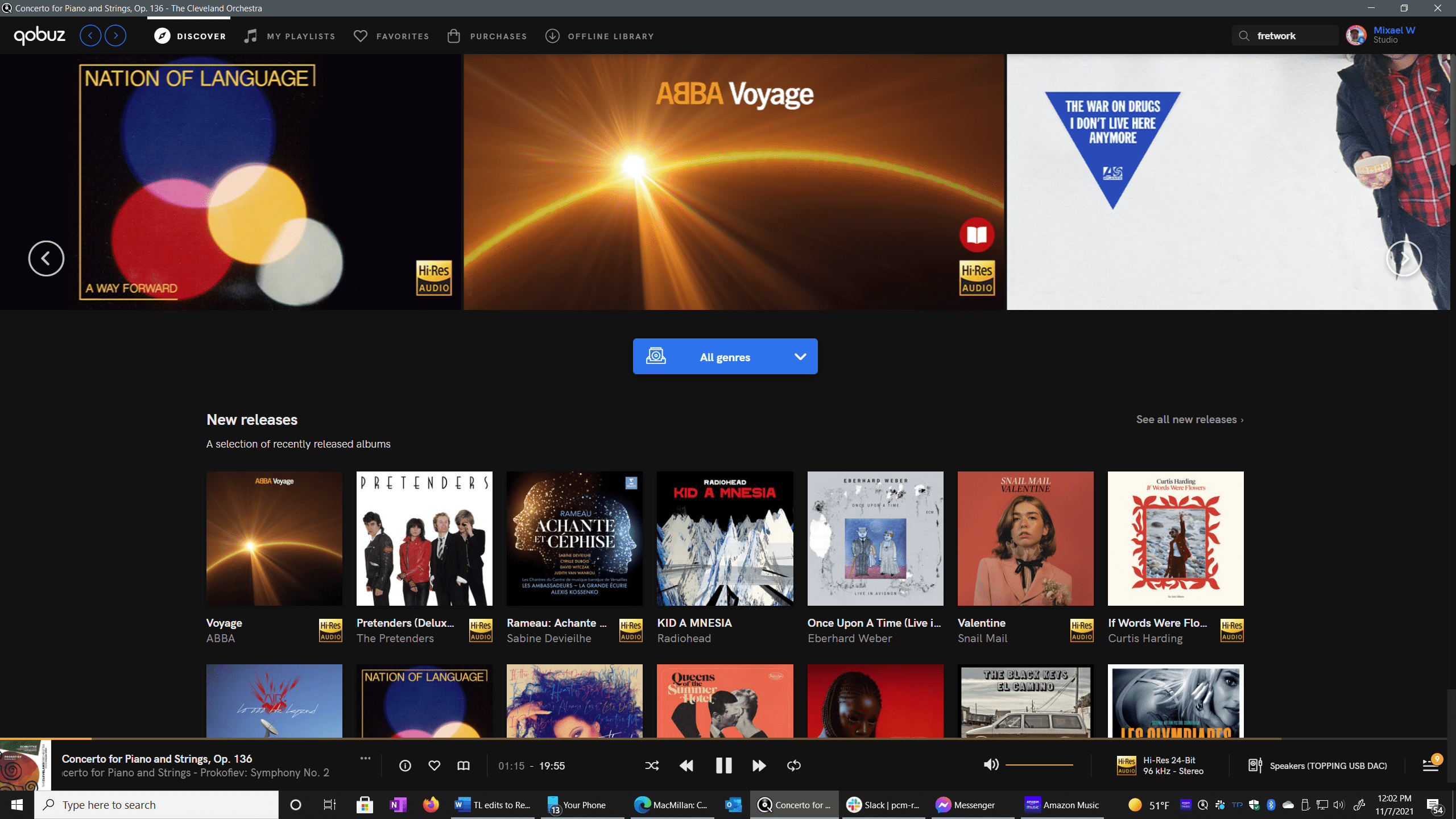Click the now-playing album artwork
The height and width of the screenshot is (819, 1456).
(26, 765)
